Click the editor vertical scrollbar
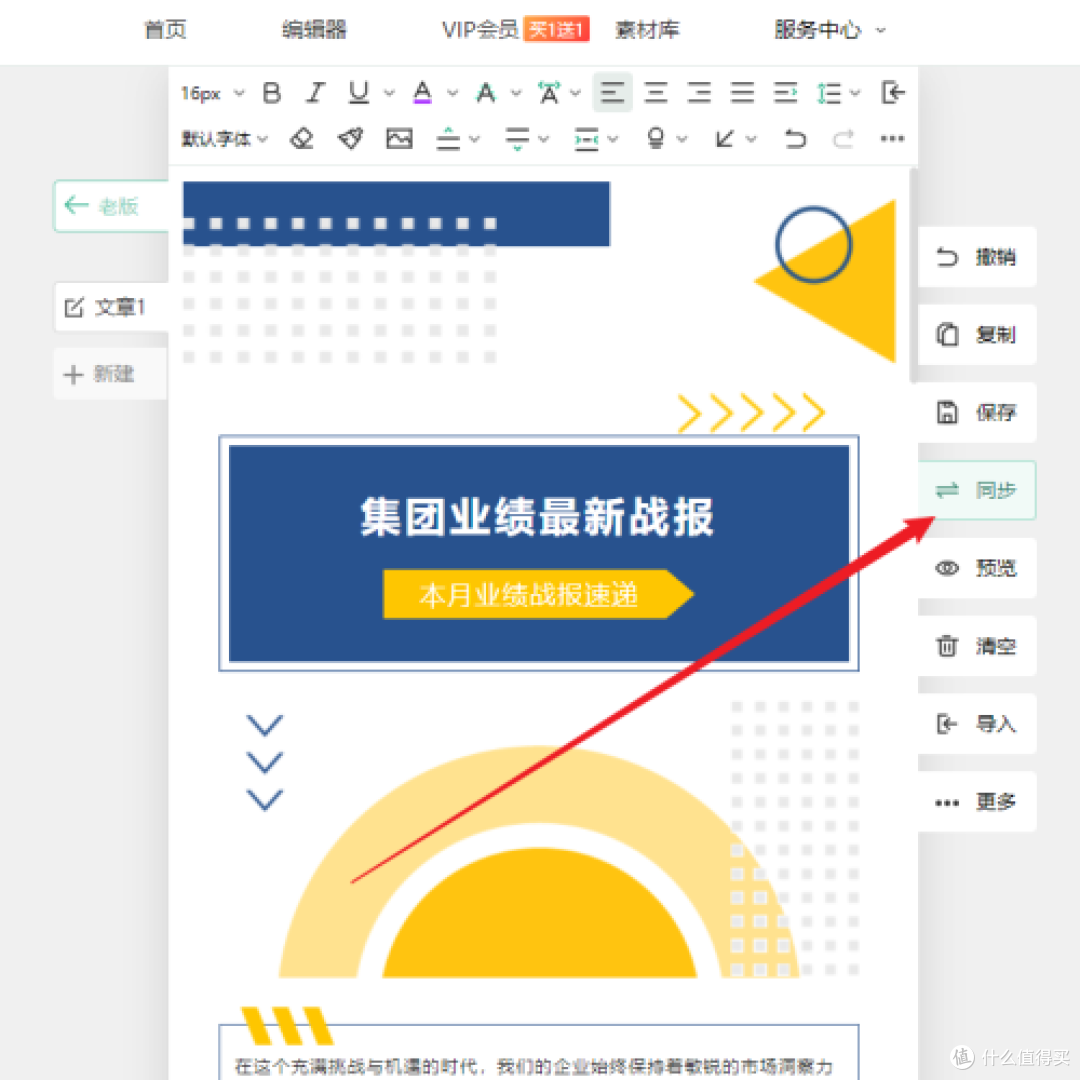Image resolution: width=1080 pixels, height=1080 pixels. (x=913, y=274)
